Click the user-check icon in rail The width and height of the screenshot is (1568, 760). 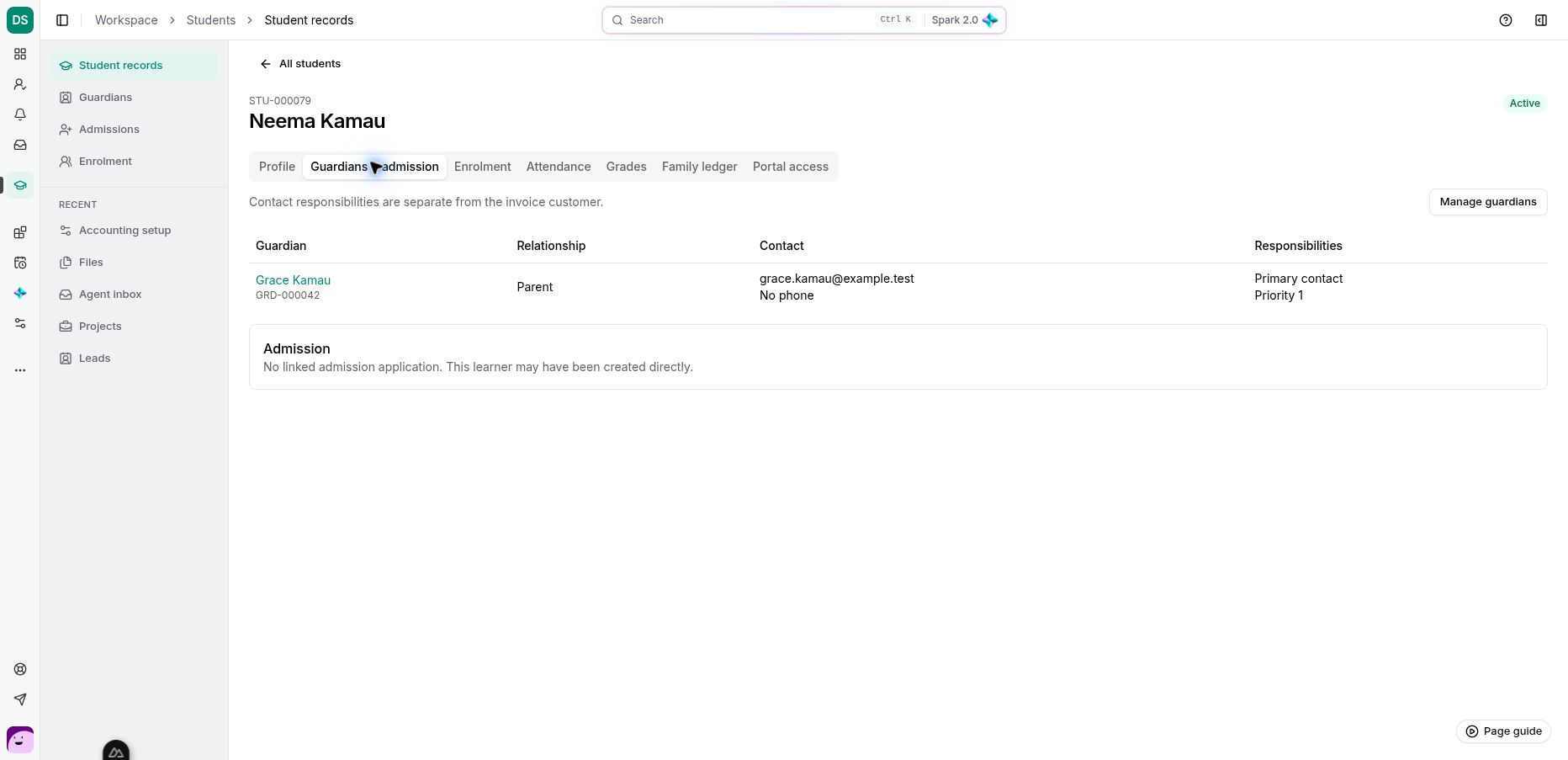pyautogui.click(x=20, y=84)
